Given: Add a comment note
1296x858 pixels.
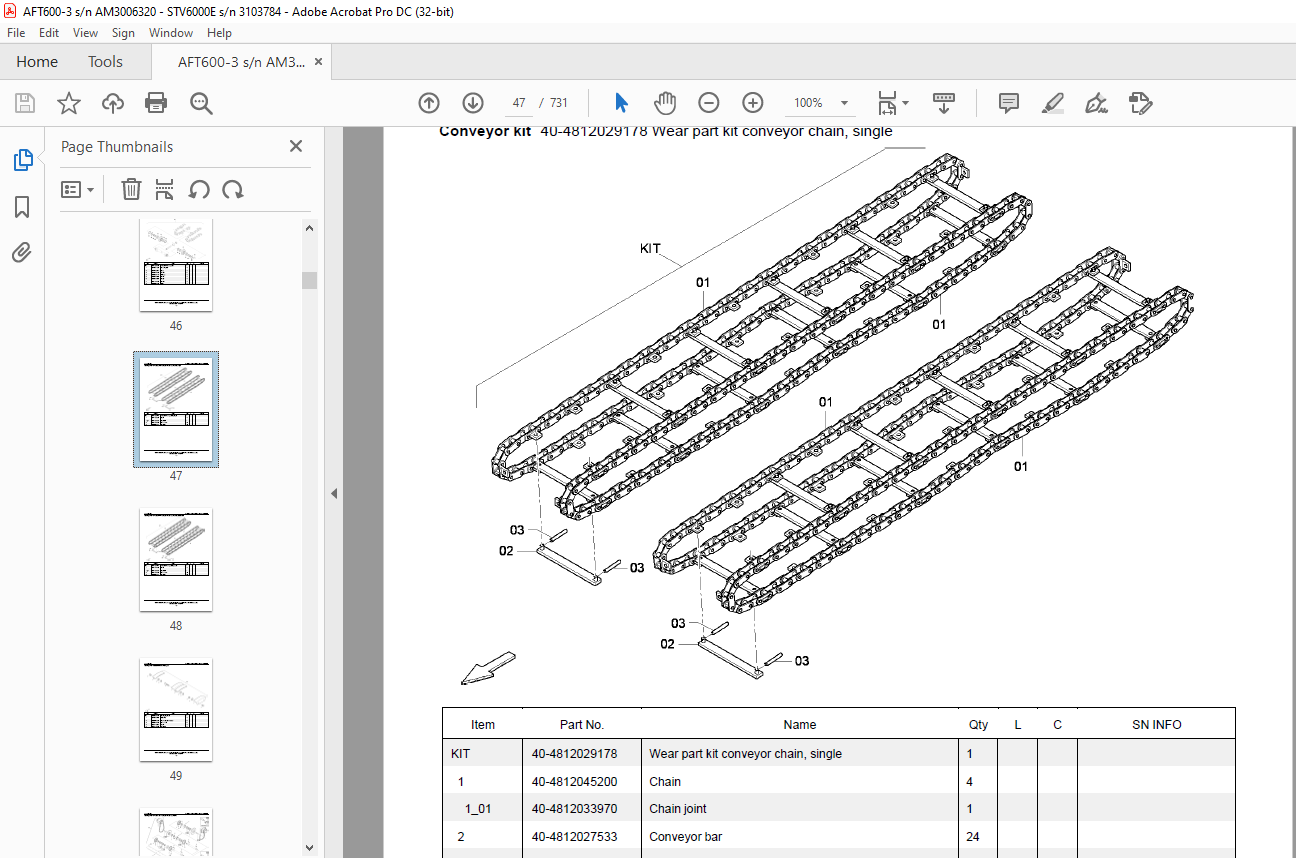Looking at the screenshot, I should pyautogui.click(x=1009, y=103).
